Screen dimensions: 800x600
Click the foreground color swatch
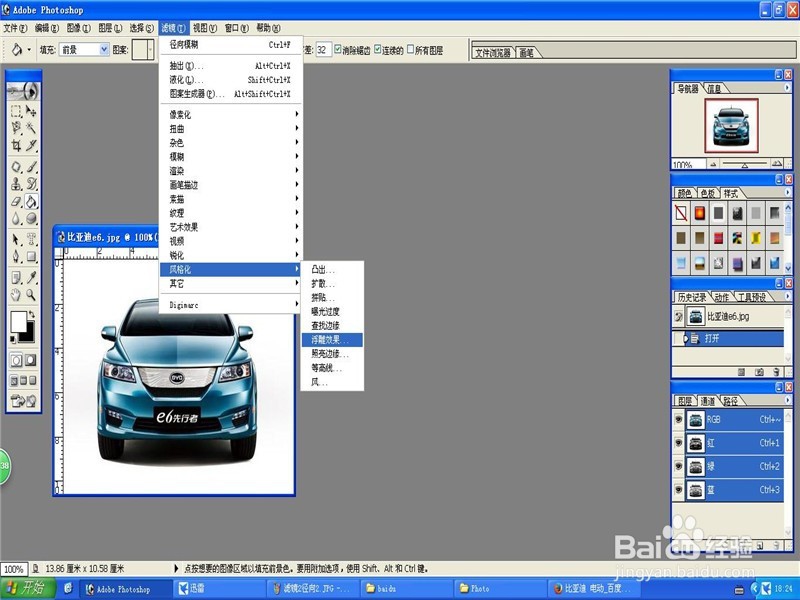[x=18, y=321]
